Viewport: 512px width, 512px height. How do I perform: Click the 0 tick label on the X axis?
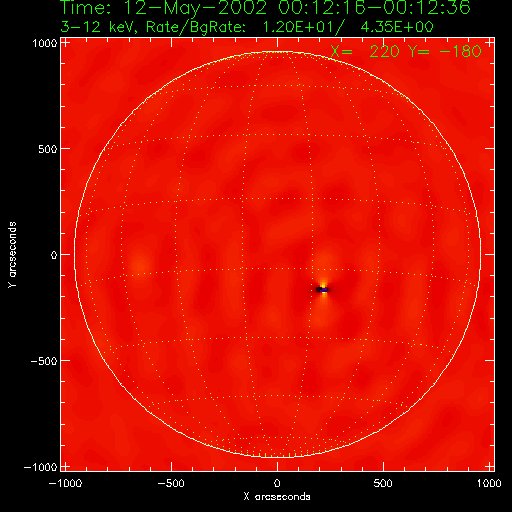point(277,483)
